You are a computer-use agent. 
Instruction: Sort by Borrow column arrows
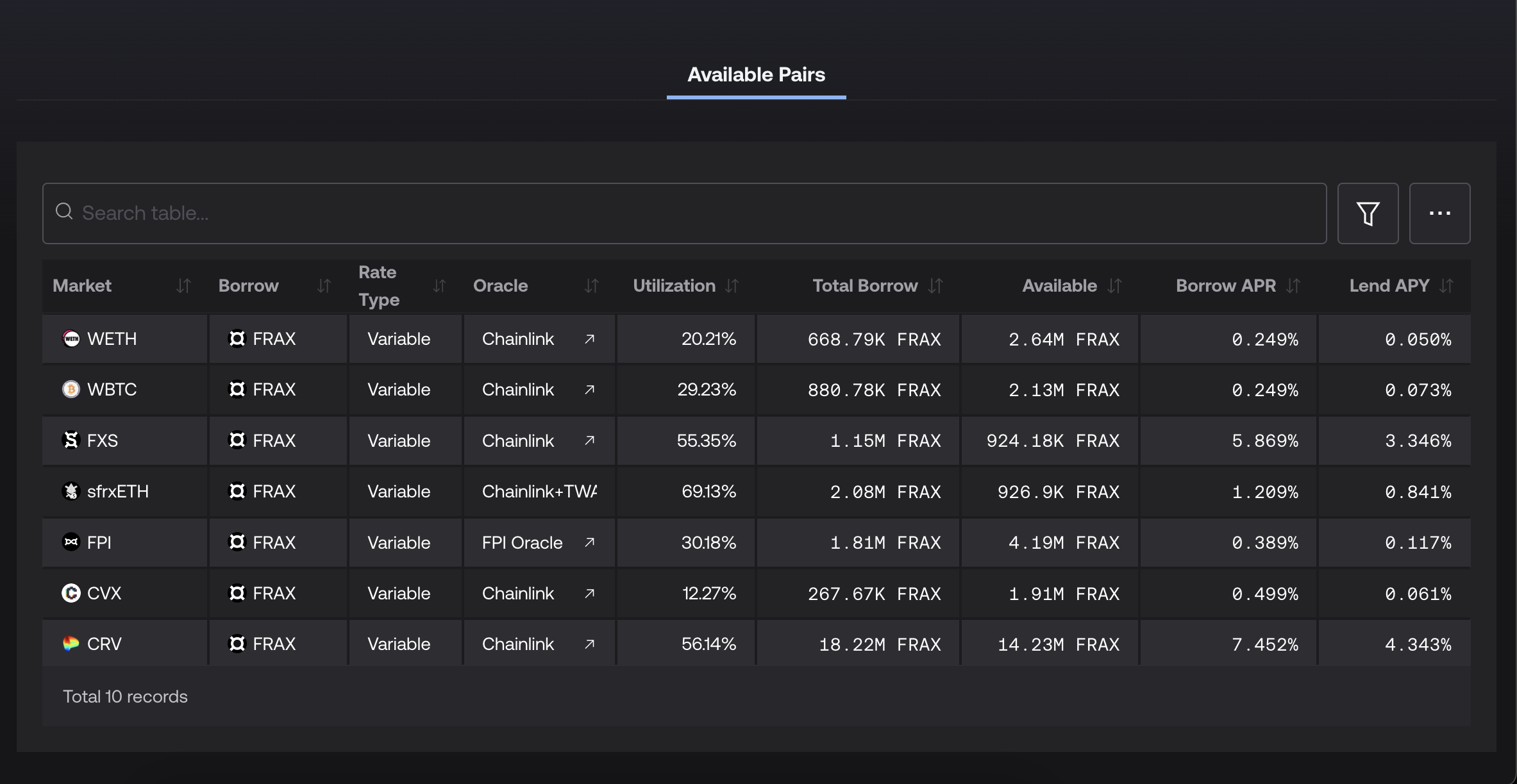pos(324,286)
